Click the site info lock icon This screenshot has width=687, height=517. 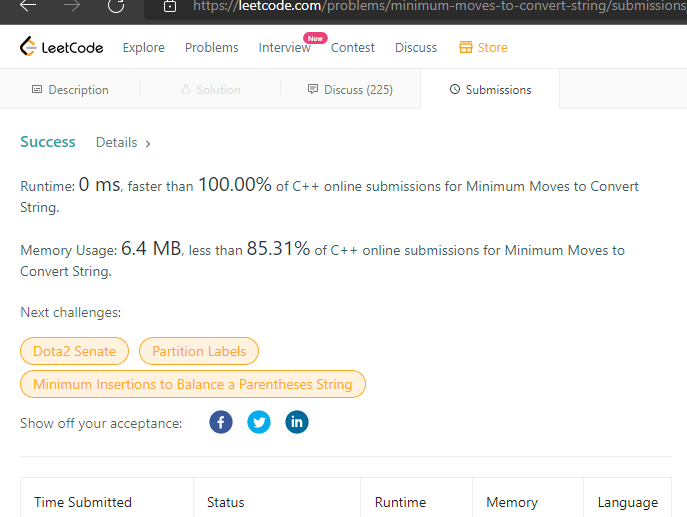(170, 6)
